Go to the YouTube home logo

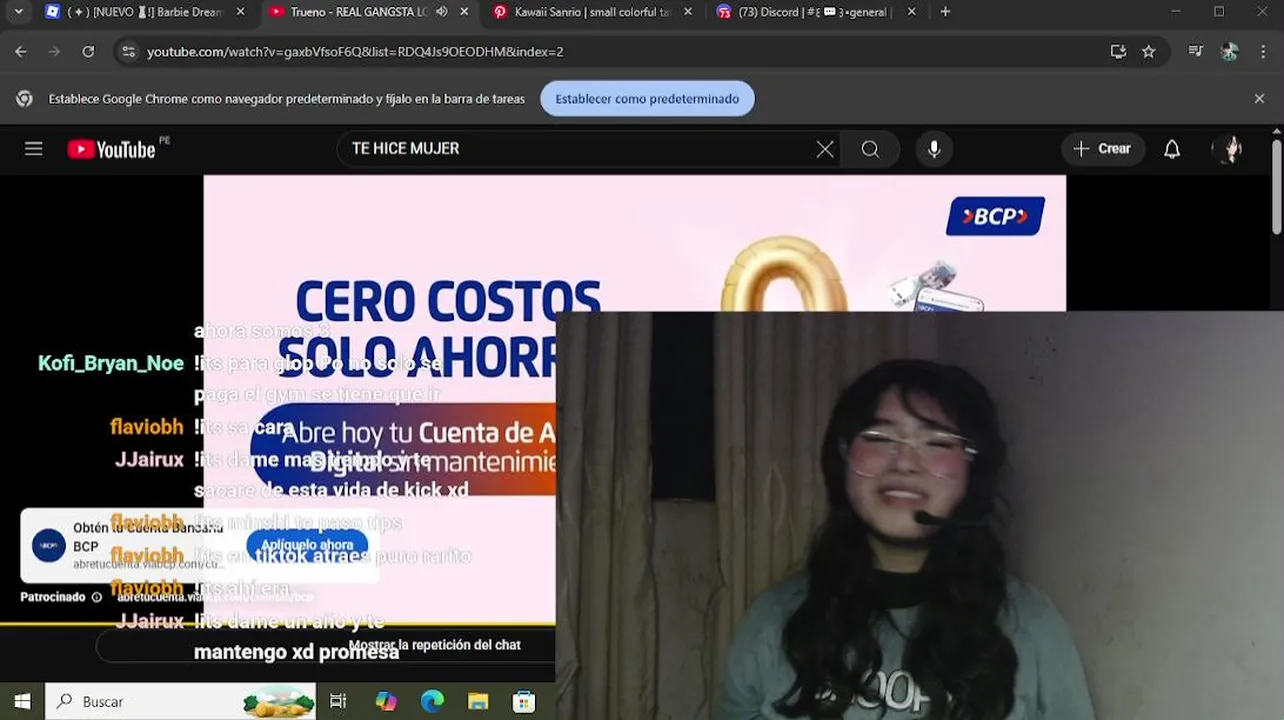click(x=112, y=149)
